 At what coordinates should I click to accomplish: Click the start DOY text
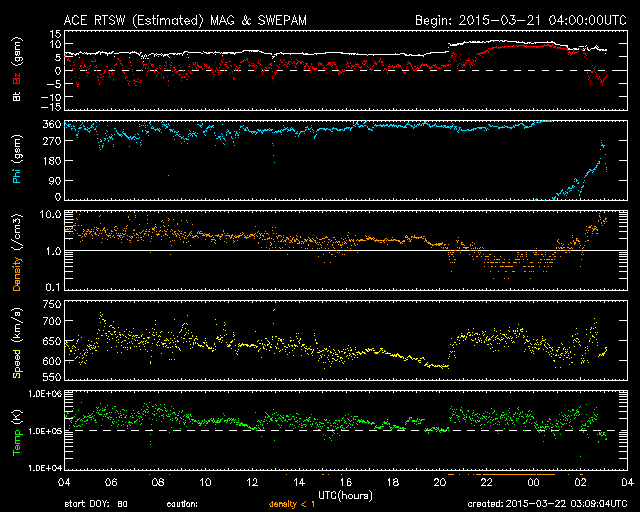coord(96,505)
